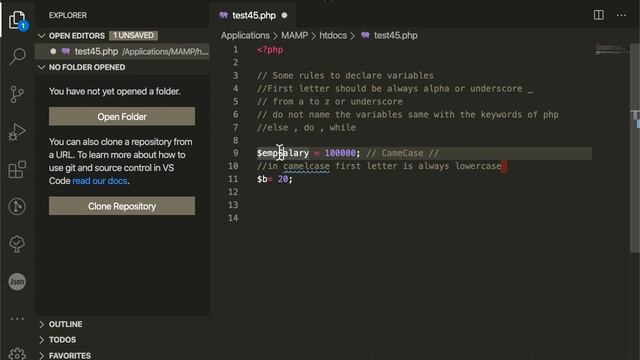640x360 pixels.
Task: Click test45.php breadcrumb item
Action: click(x=396, y=36)
